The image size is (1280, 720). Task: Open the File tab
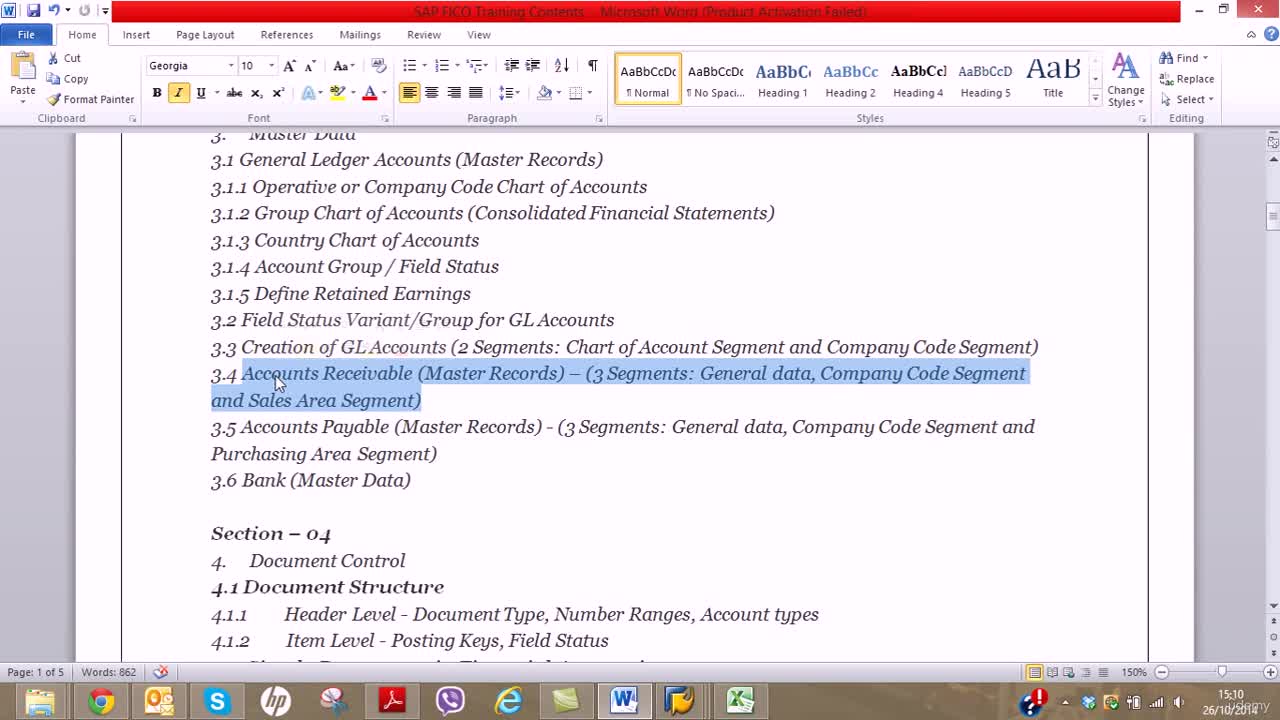point(26,35)
